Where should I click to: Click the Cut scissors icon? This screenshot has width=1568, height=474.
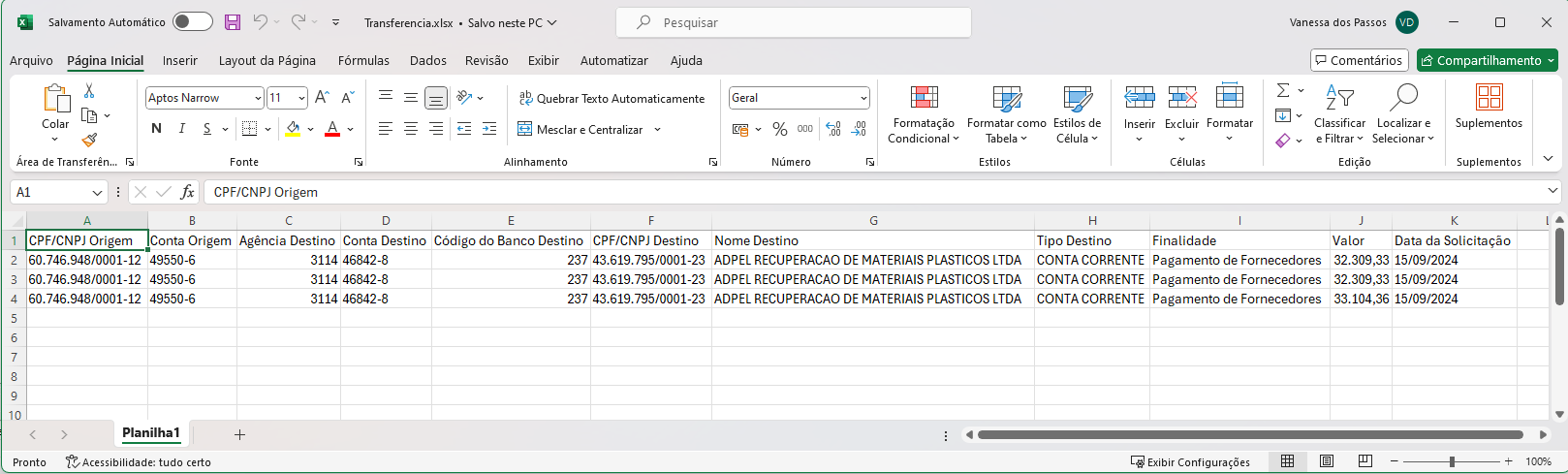coord(89,91)
